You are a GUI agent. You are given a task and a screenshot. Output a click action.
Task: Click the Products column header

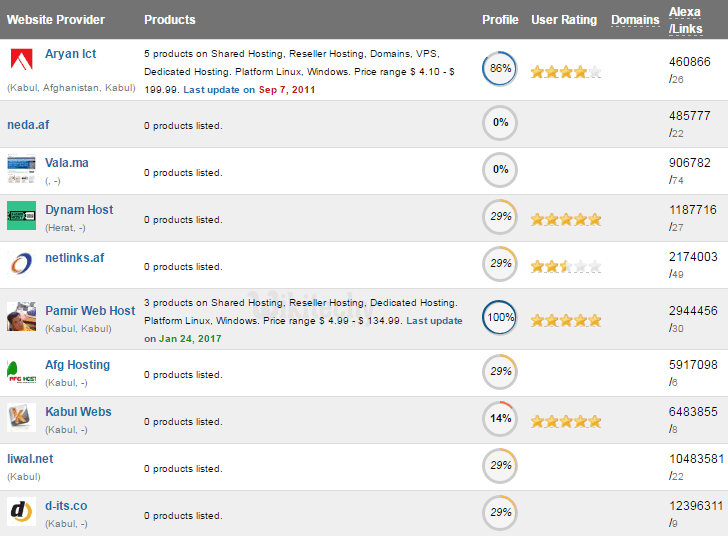[x=169, y=20]
